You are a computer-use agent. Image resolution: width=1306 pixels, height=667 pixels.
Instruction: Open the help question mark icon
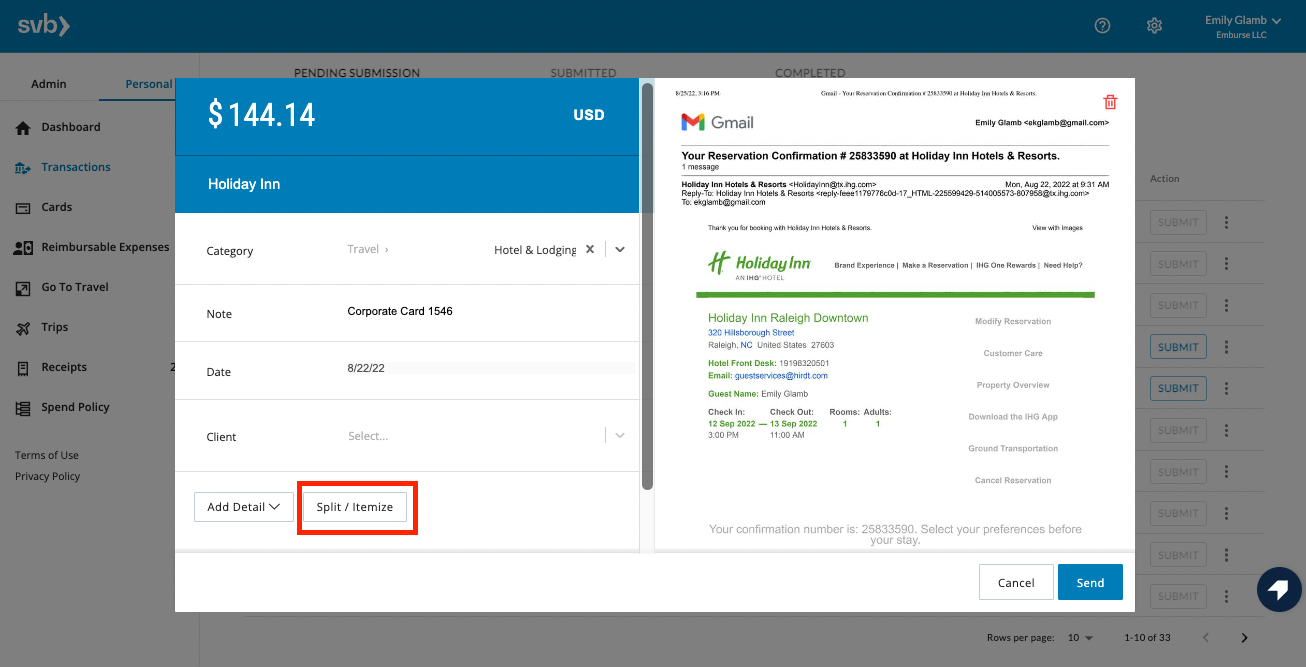(1102, 26)
